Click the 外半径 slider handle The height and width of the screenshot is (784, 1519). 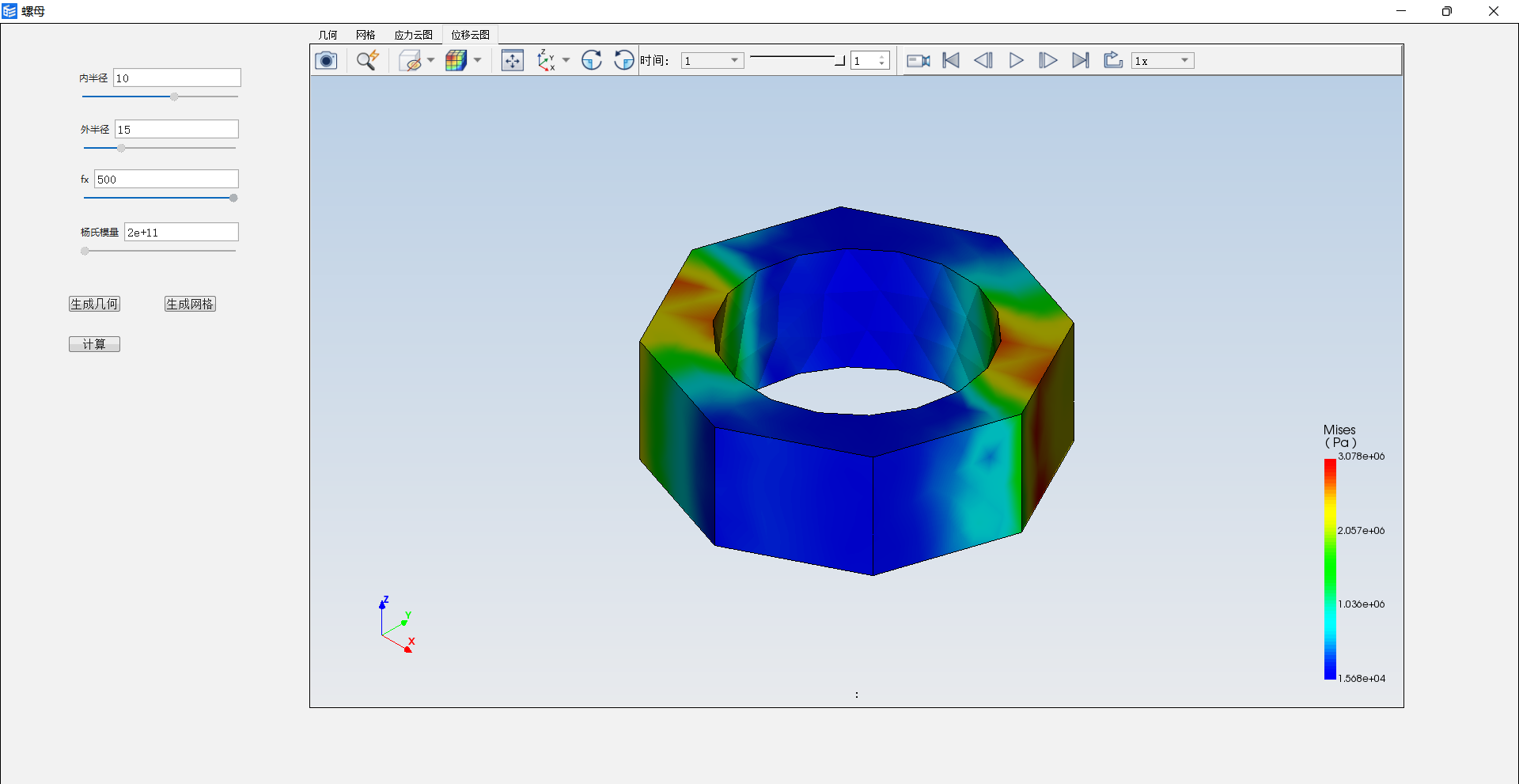click(121, 148)
